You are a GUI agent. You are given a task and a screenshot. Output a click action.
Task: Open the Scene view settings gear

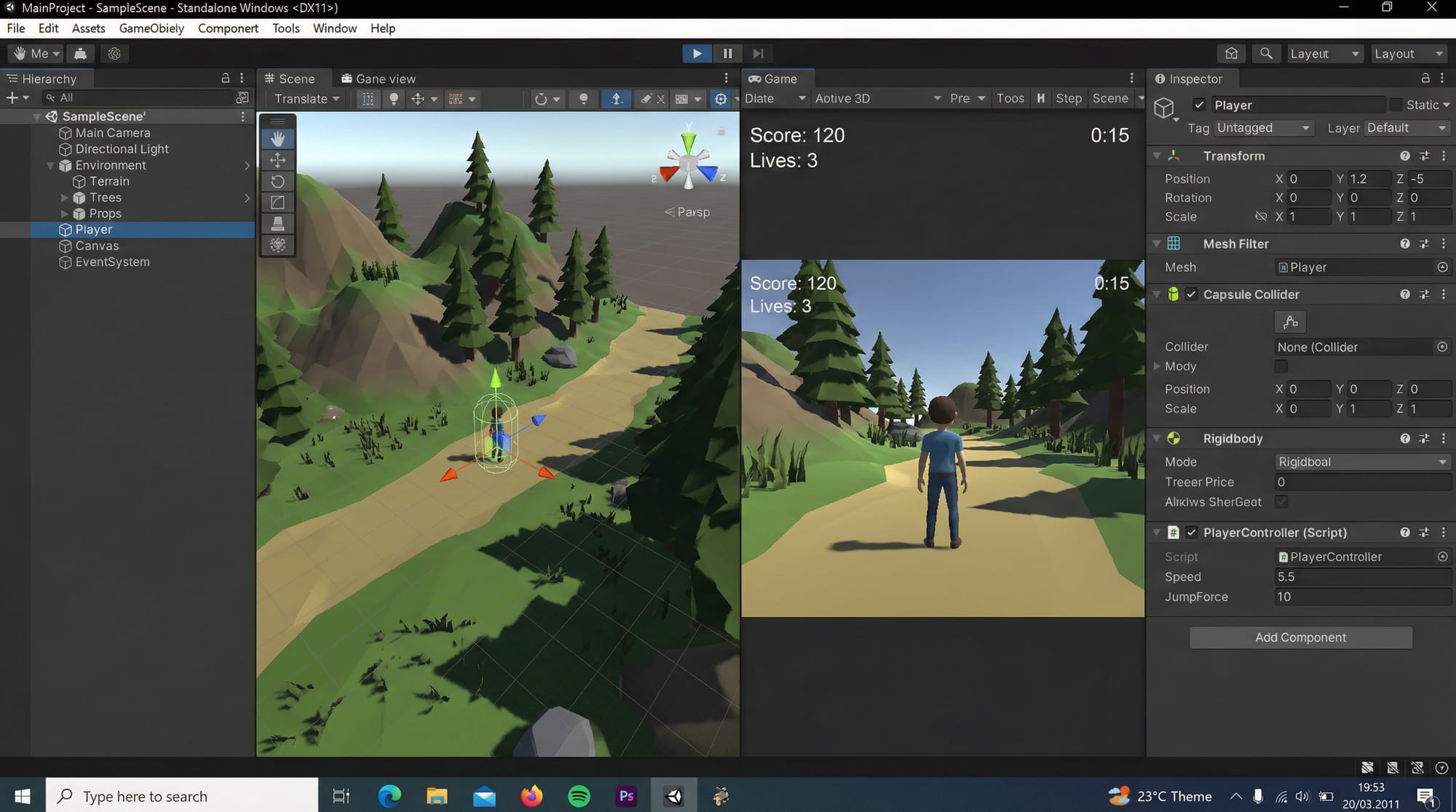[x=720, y=99]
